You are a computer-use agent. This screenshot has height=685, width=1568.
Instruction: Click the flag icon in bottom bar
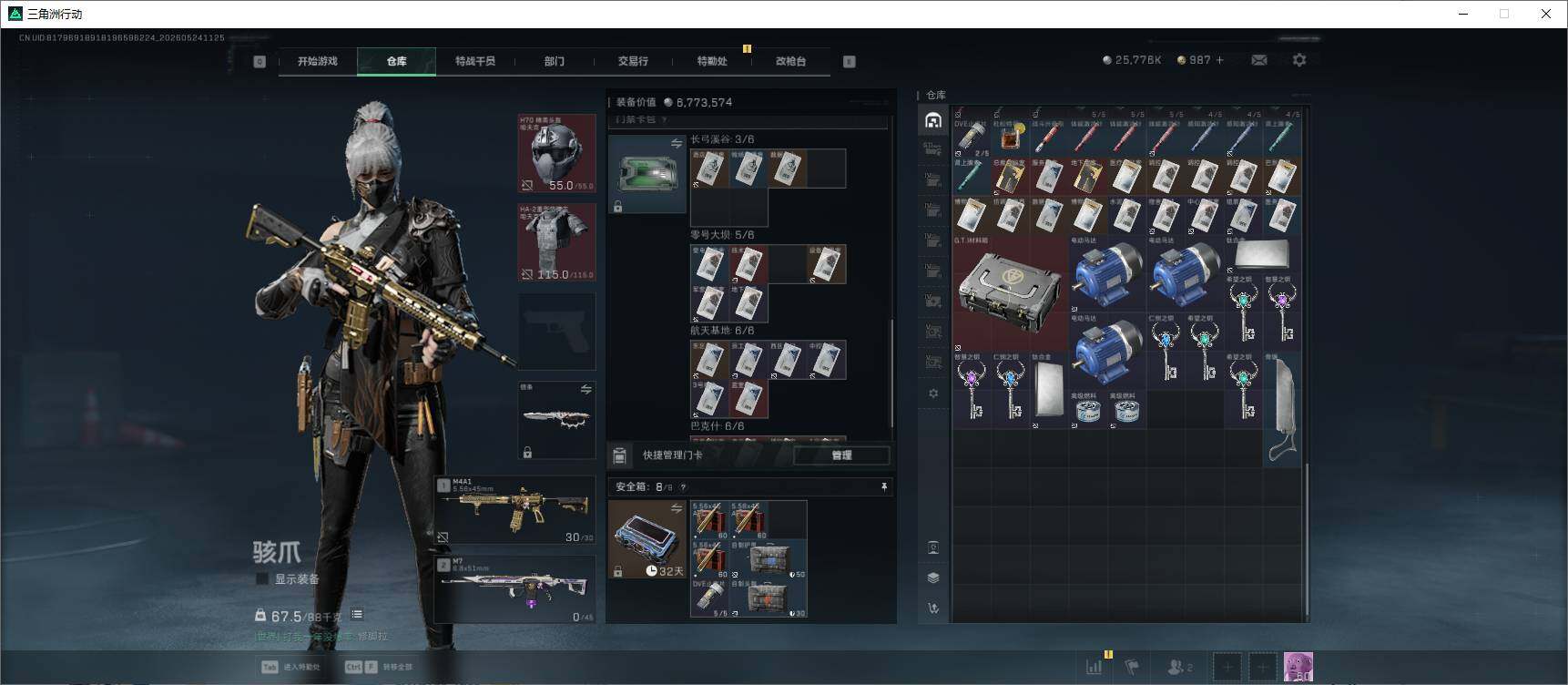(1132, 667)
